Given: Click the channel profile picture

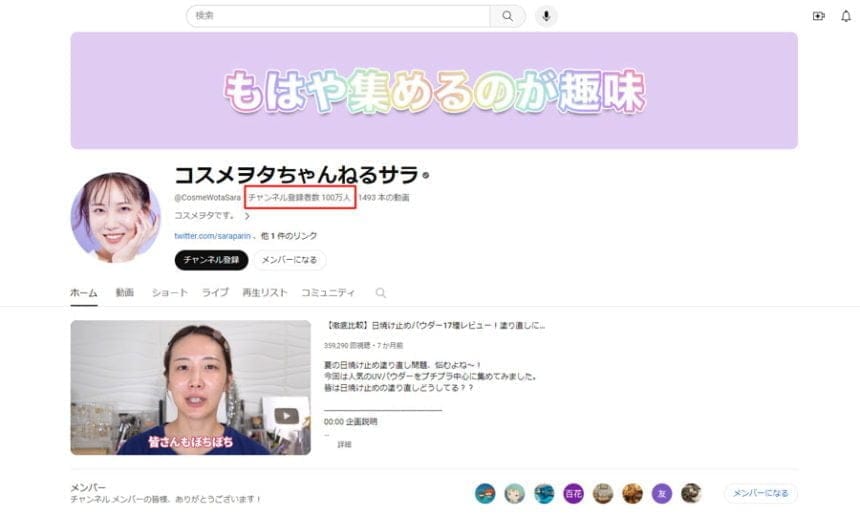Looking at the screenshot, I should point(116,217).
